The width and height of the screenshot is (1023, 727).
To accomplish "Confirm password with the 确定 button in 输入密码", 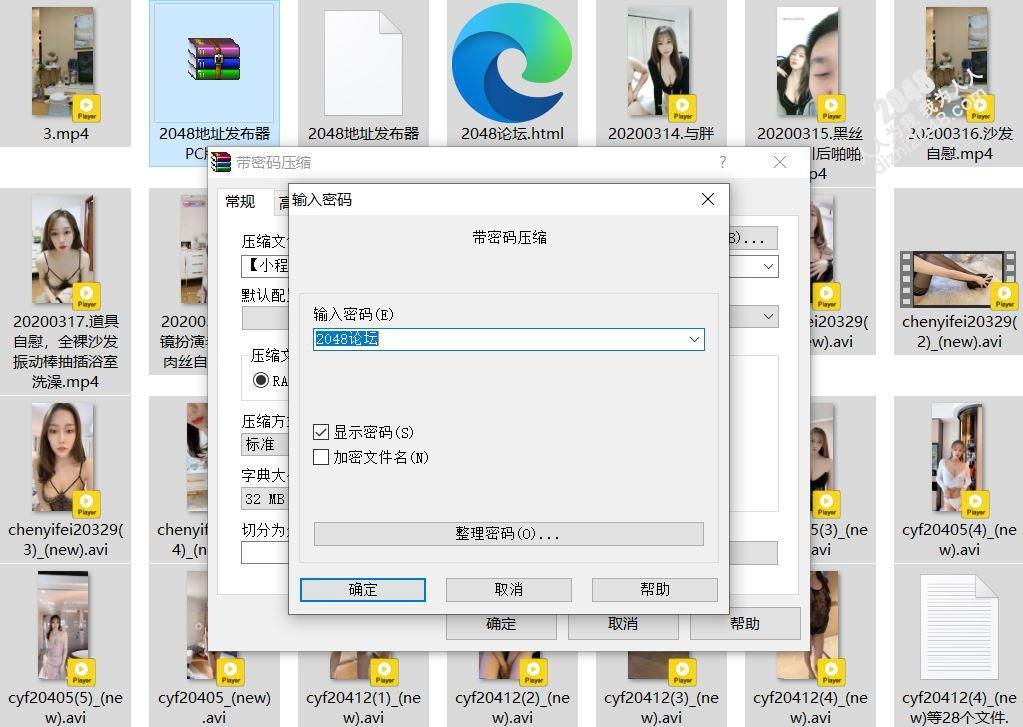I will click(x=362, y=590).
